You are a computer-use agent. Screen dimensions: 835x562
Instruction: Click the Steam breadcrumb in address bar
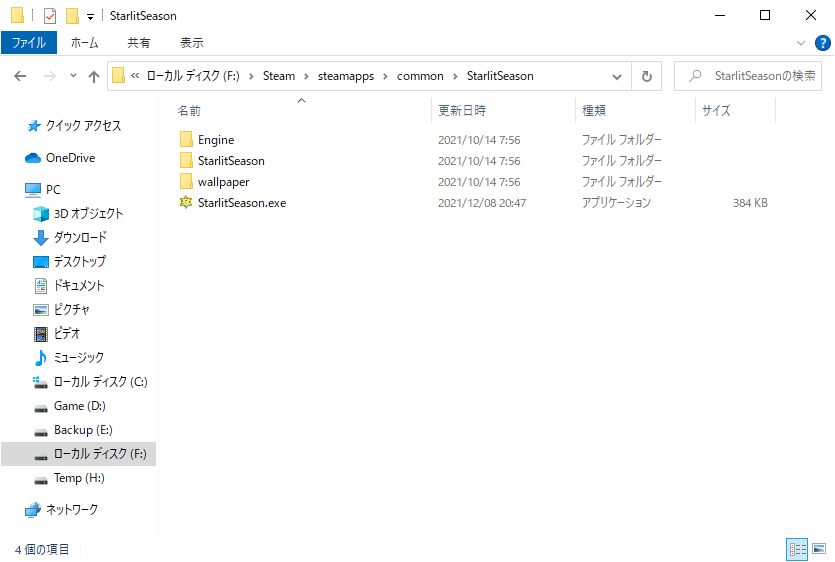pyautogui.click(x=279, y=76)
